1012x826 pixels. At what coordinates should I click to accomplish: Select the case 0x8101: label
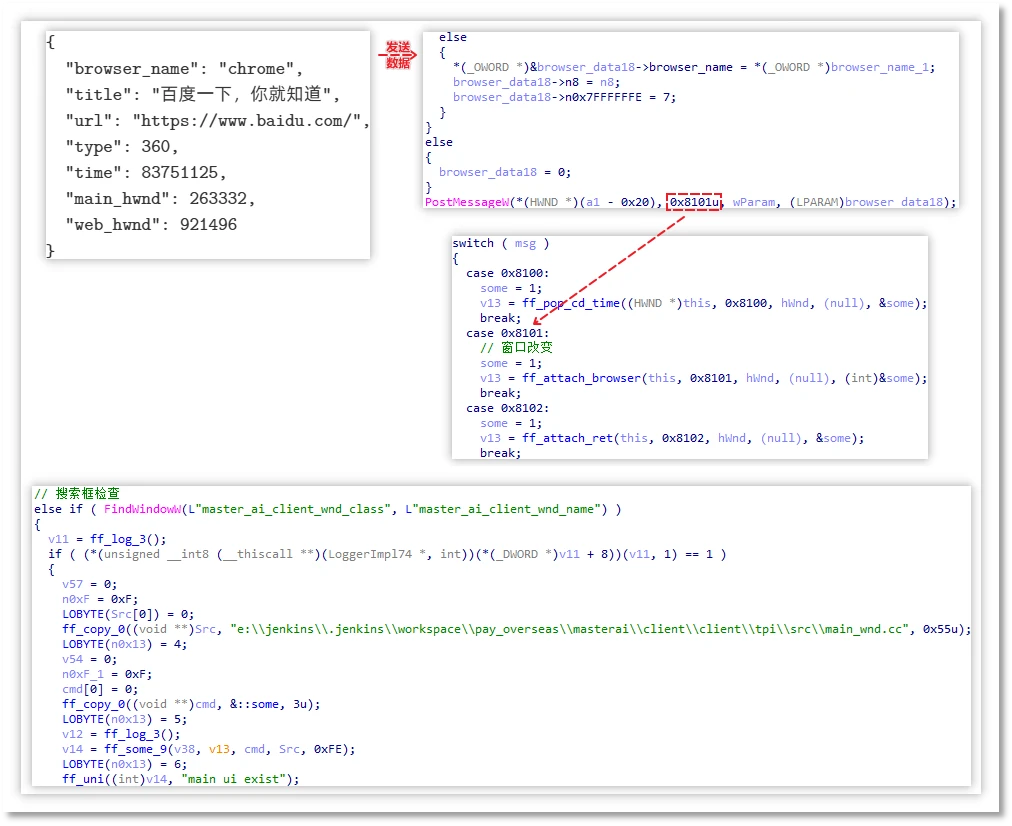click(508, 333)
